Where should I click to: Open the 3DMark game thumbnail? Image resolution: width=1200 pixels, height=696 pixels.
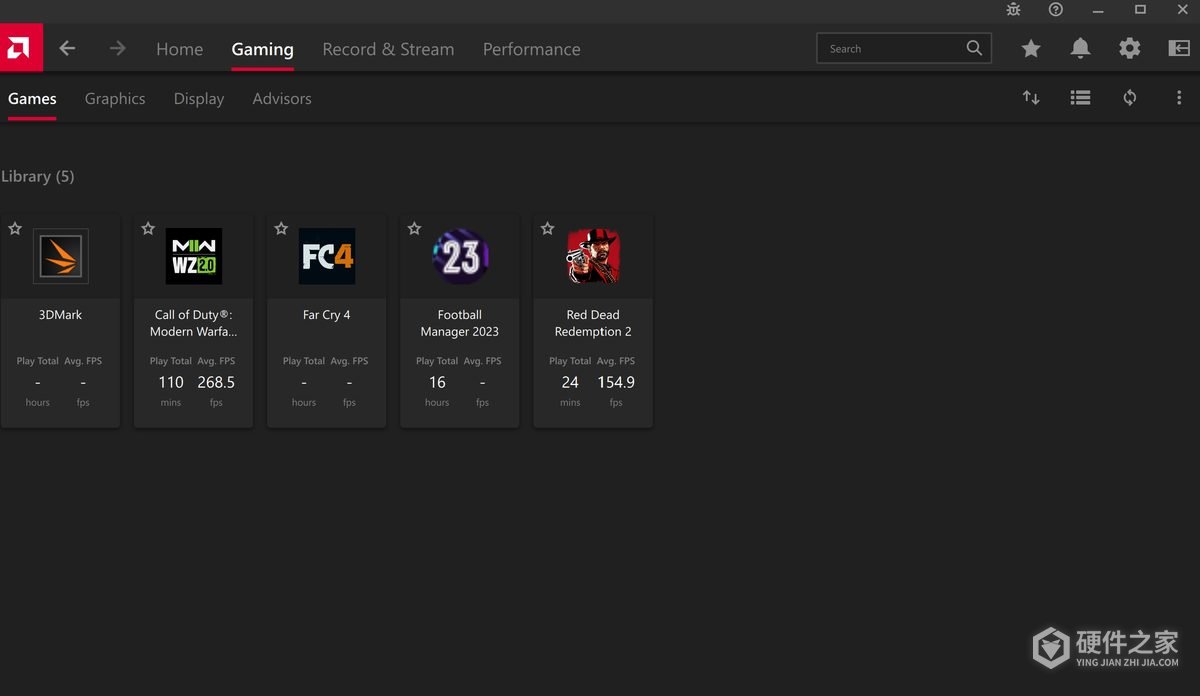pos(61,256)
